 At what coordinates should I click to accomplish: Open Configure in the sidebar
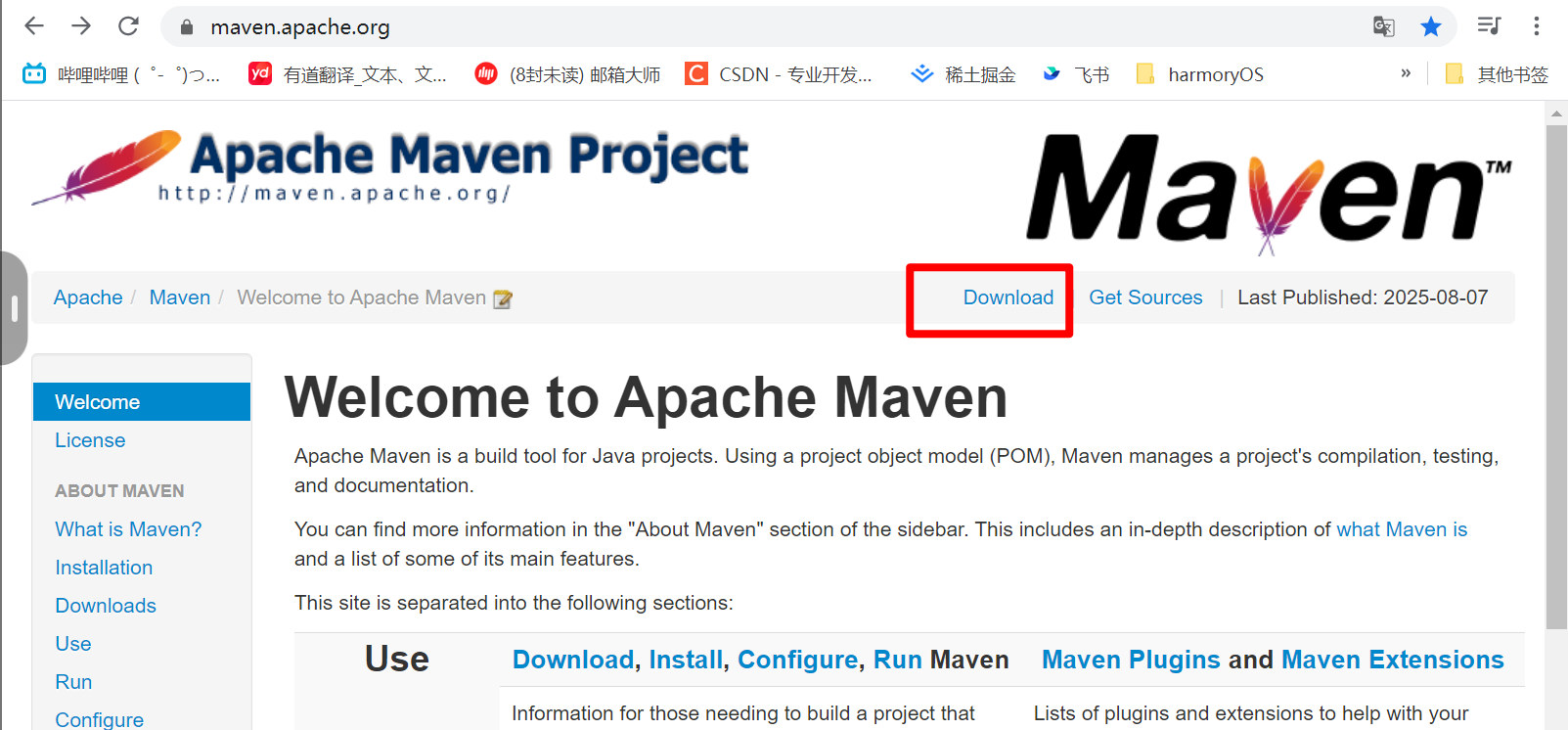(x=99, y=719)
